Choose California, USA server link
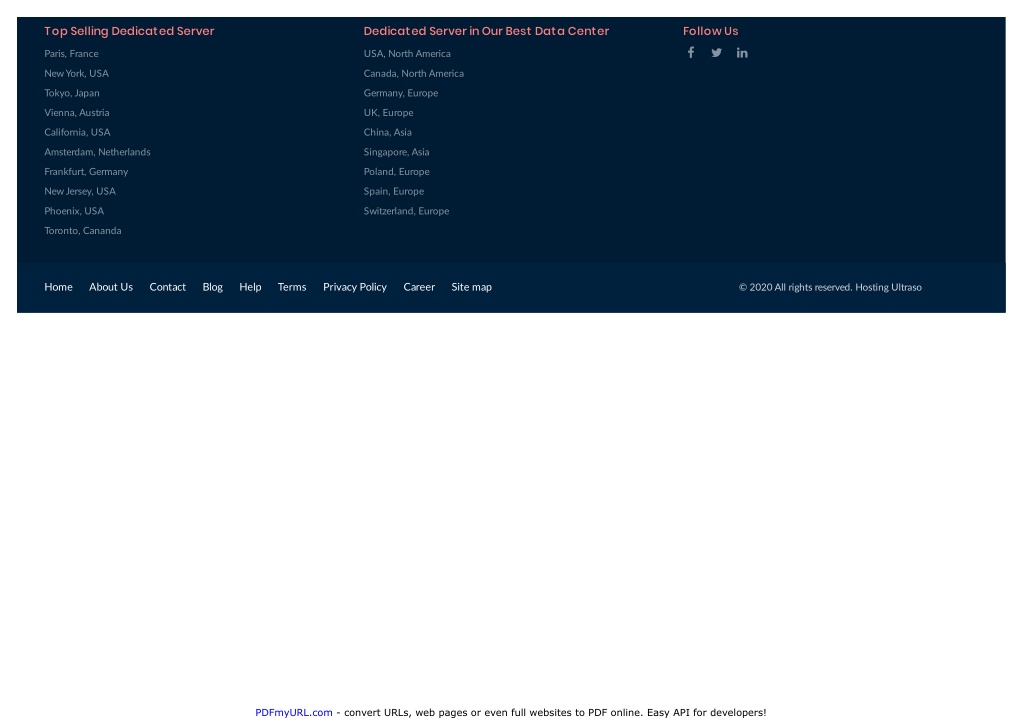Viewport: 1024px width, 723px height. [77, 132]
